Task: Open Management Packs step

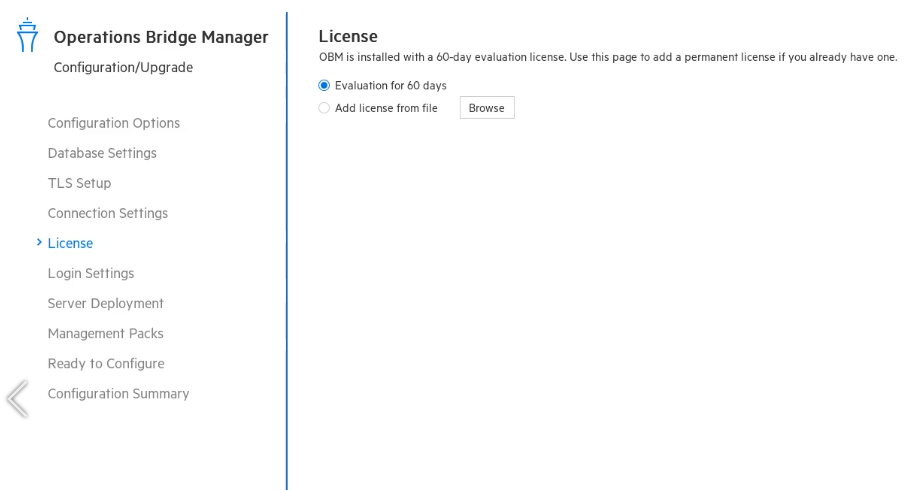Action: [105, 333]
